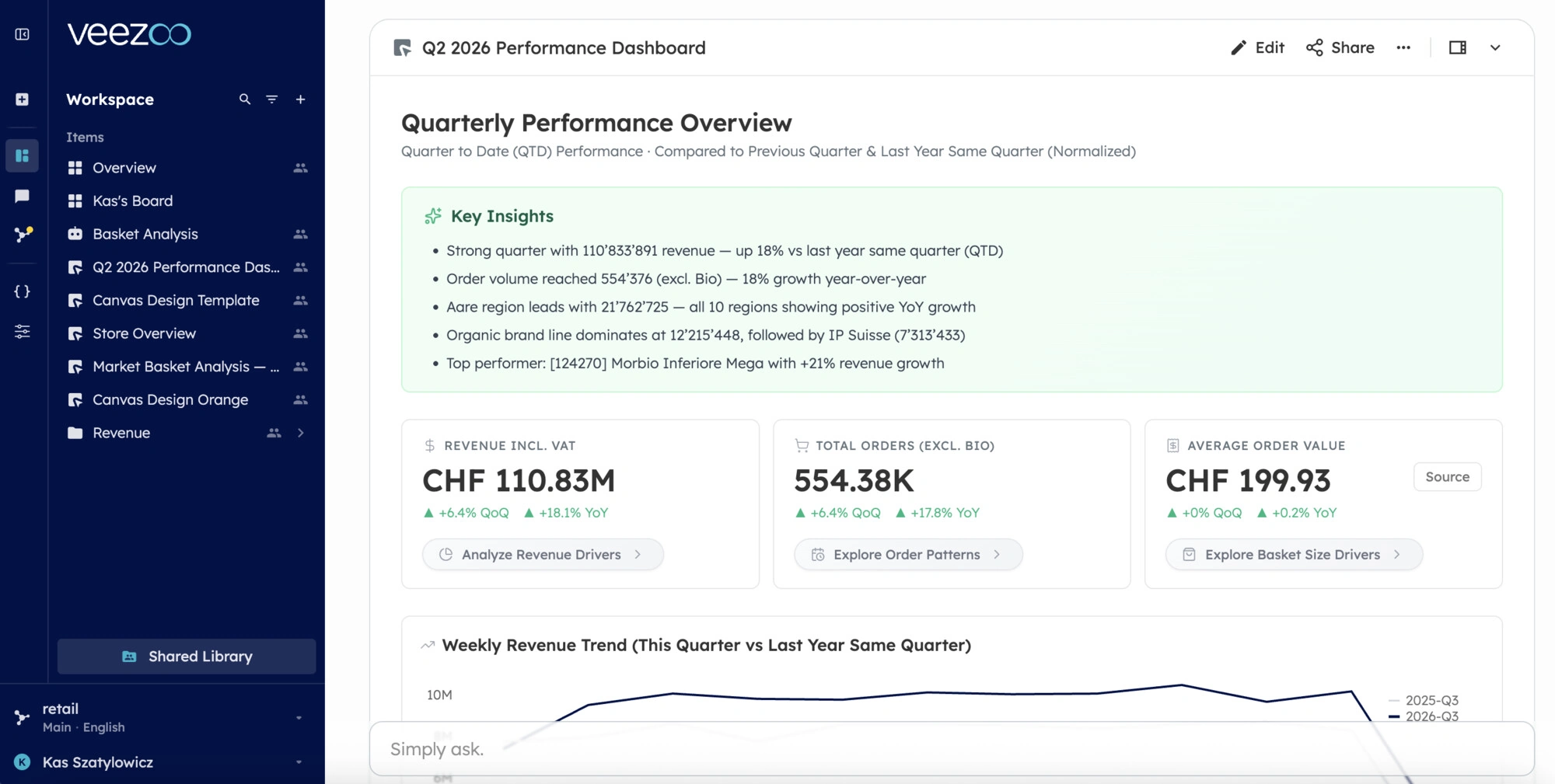The width and height of the screenshot is (1555, 784).
Task: Open the Kas Szatylowicz user menu dropdown
Action: [299, 762]
